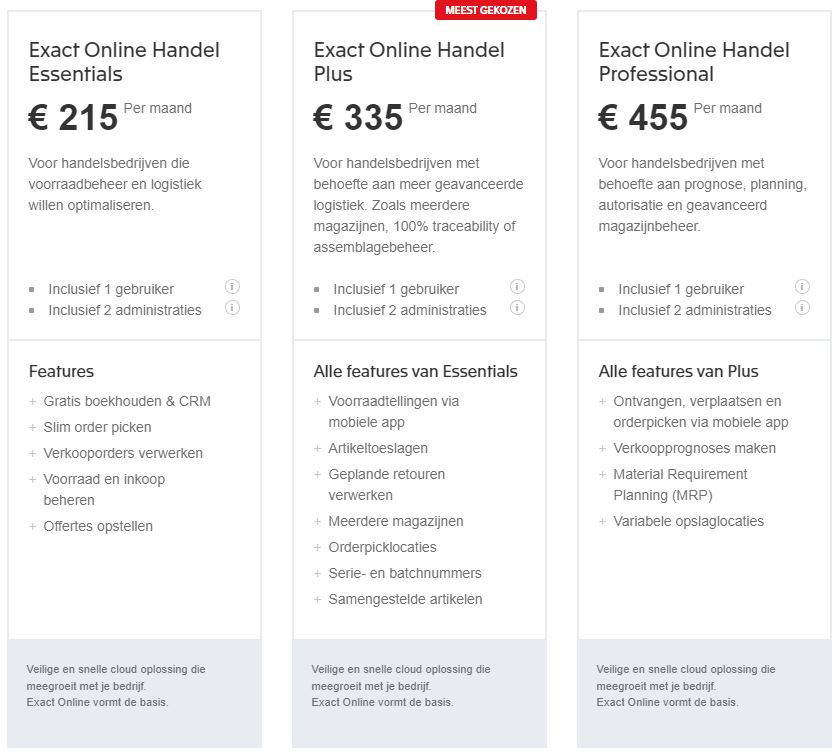Select Exact Online Handel Essentials title
This screenshot has height=755, width=839.
click(124, 62)
